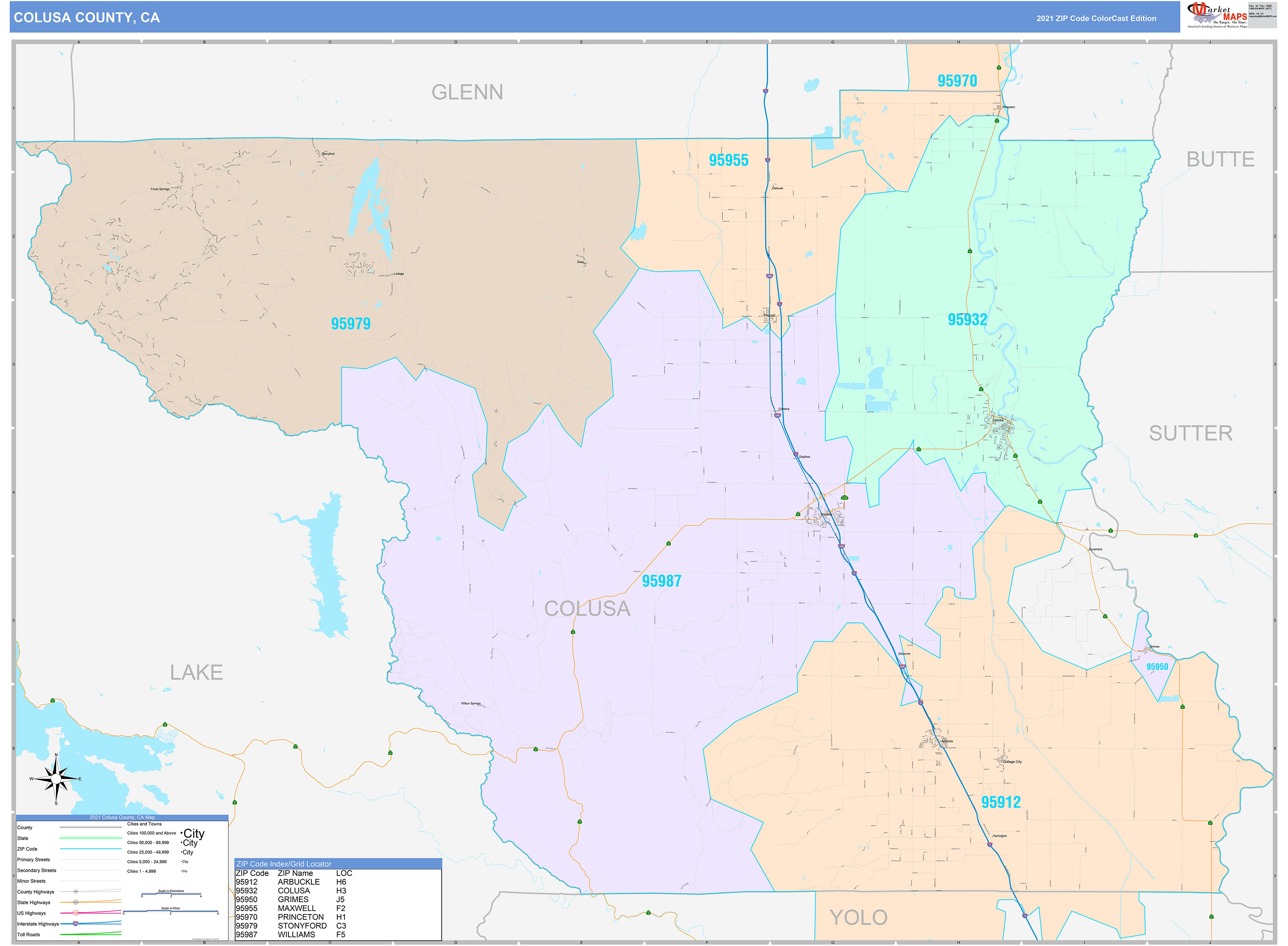This screenshot has height=946, width=1288.
Task: Click the compass rose icon
Action: pos(56,779)
